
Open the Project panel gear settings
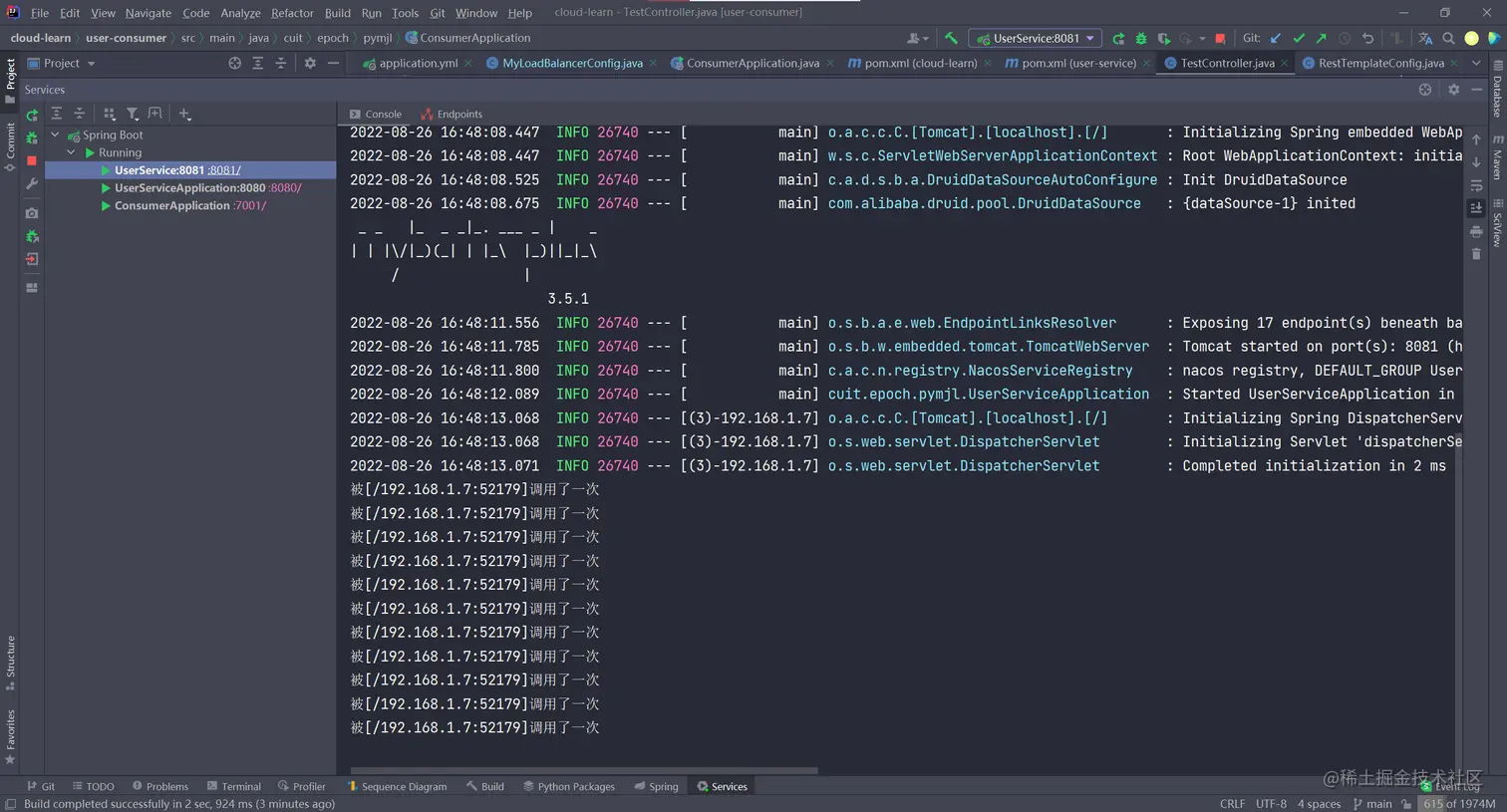(310, 63)
